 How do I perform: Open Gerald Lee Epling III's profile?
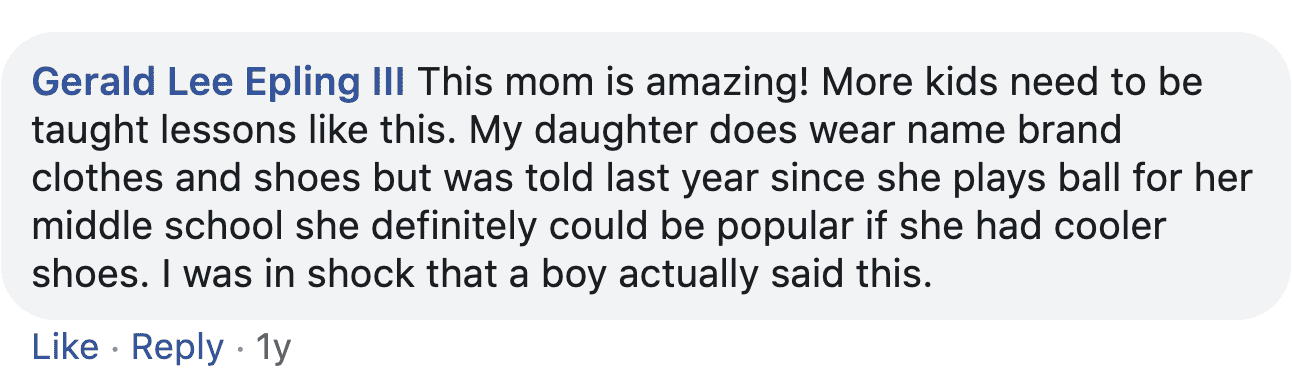(x=218, y=83)
